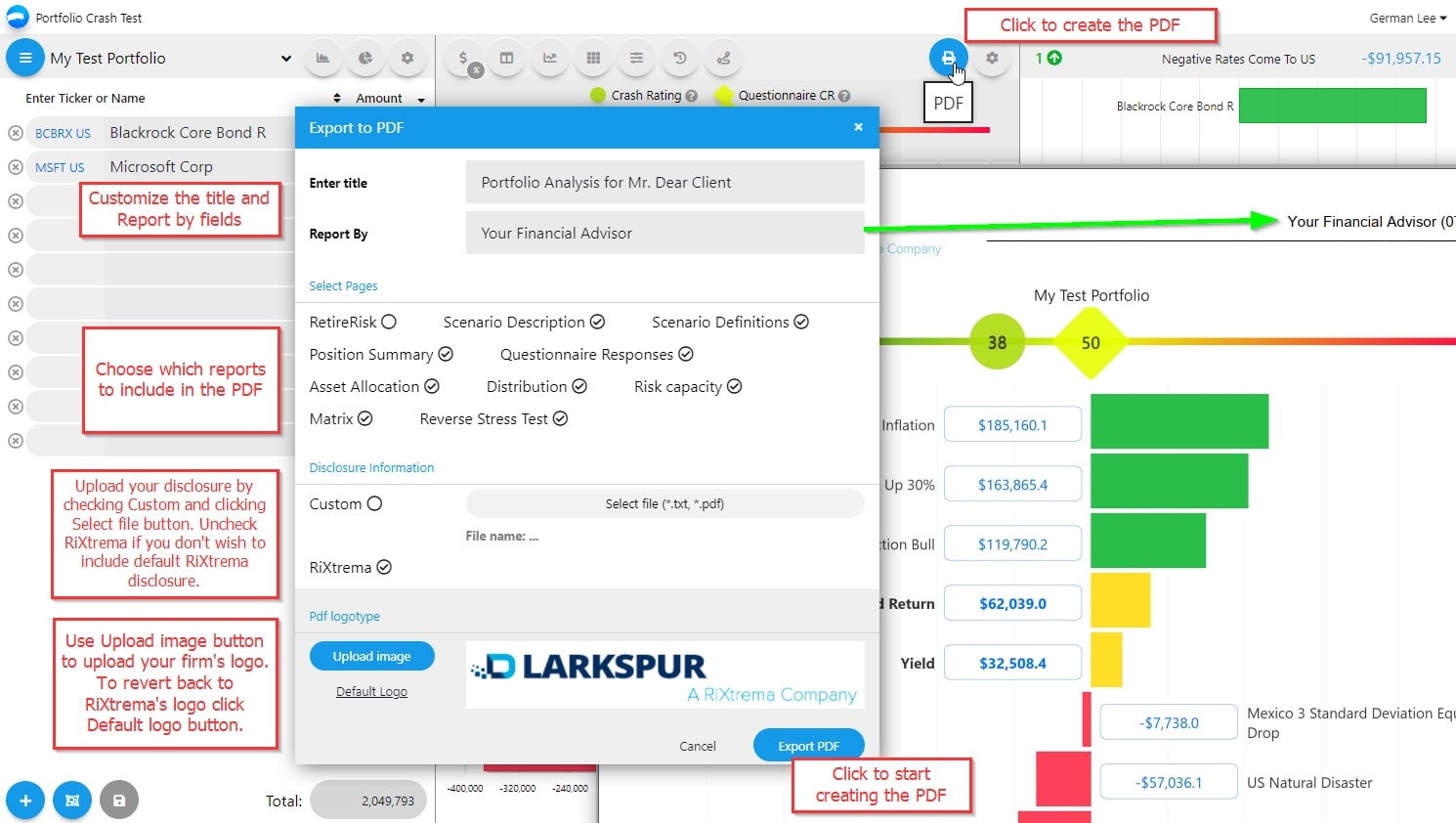
Task: Enable the RetireRisk page option
Action: click(x=389, y=322)
